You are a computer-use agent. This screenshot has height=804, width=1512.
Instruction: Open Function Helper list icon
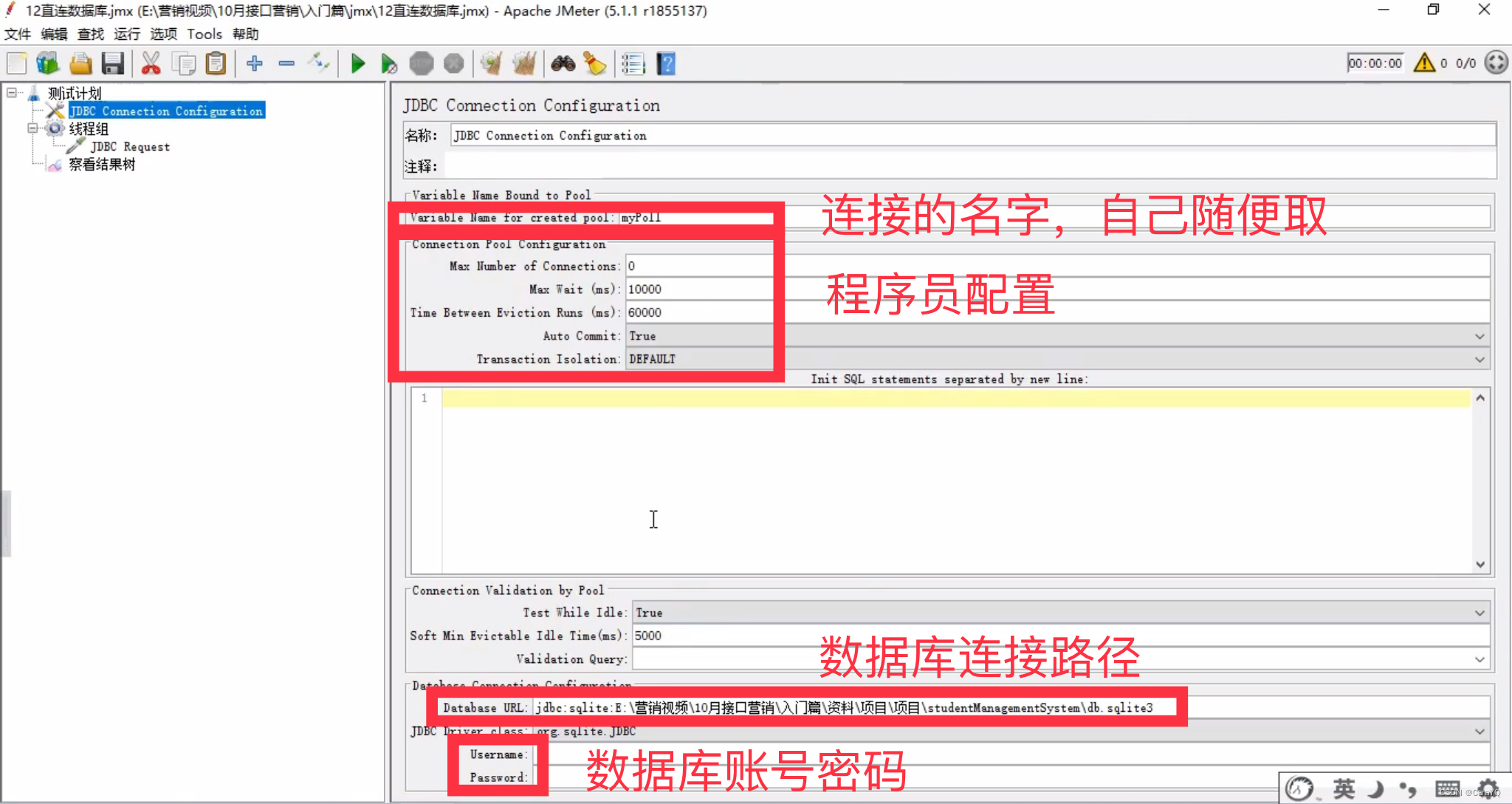633,63
